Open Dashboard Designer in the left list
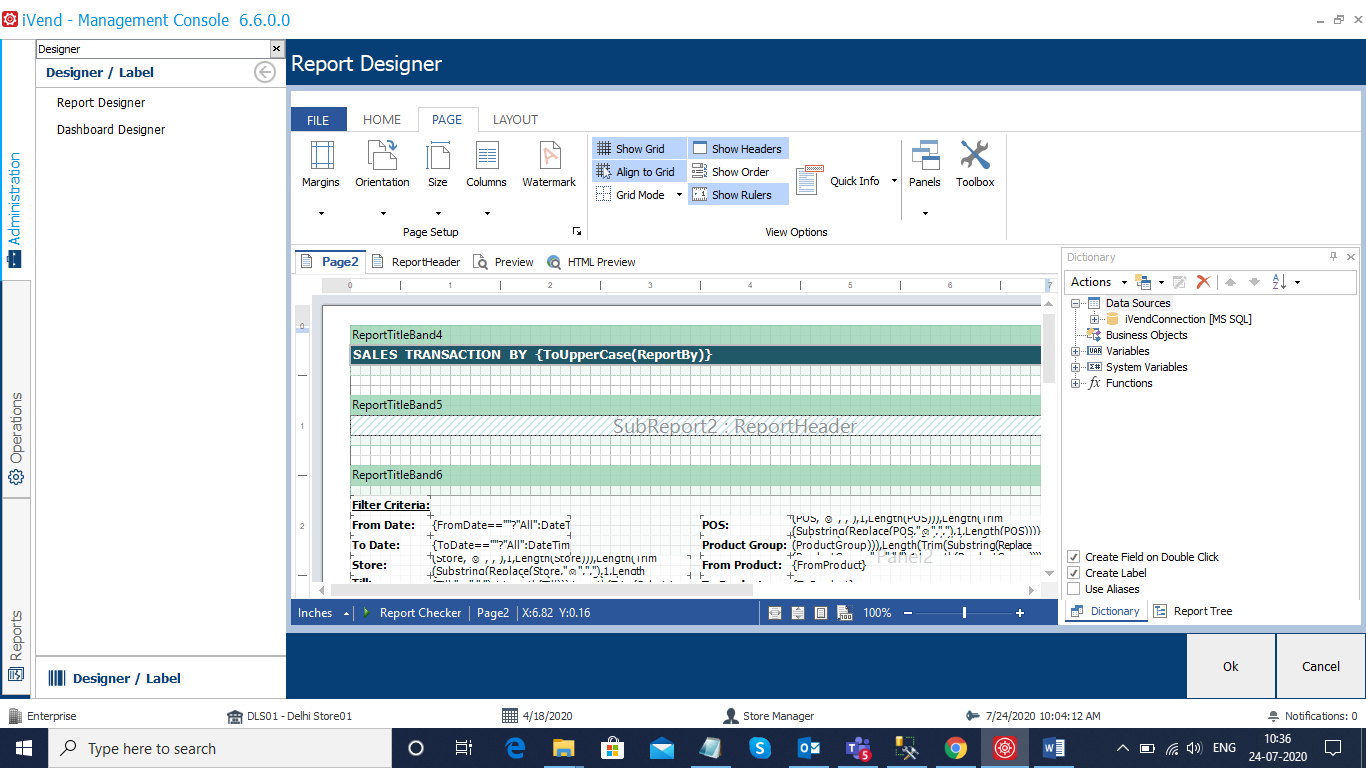The height and width of the screenshot is (768, 1366). (x=111, y=129)
